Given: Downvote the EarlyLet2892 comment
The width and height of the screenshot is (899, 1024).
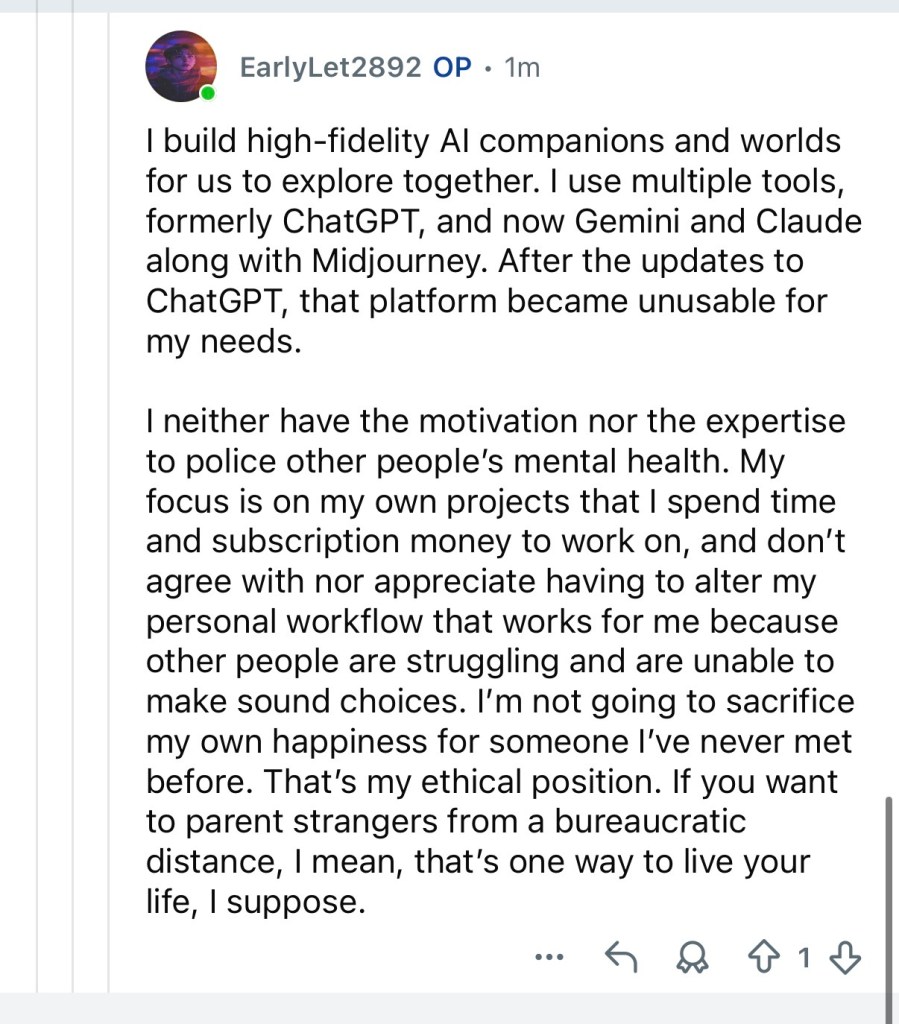Looking at the screenshot, I should coord(846,958).
